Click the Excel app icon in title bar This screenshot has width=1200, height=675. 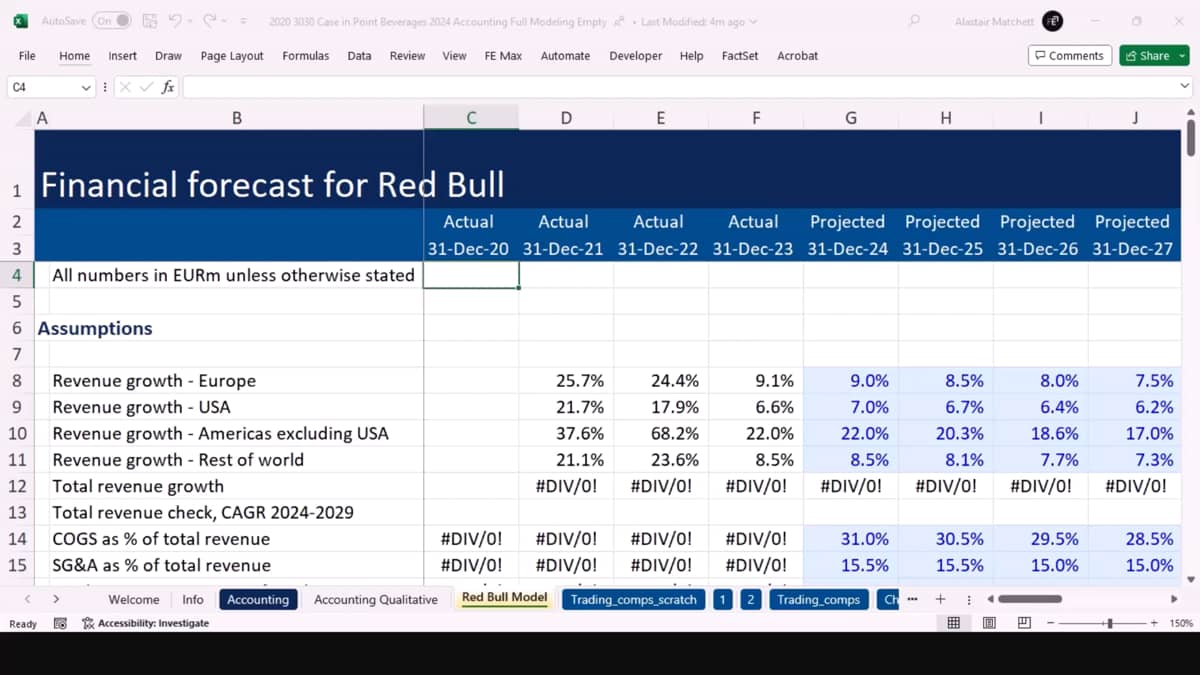coord(20,21)
